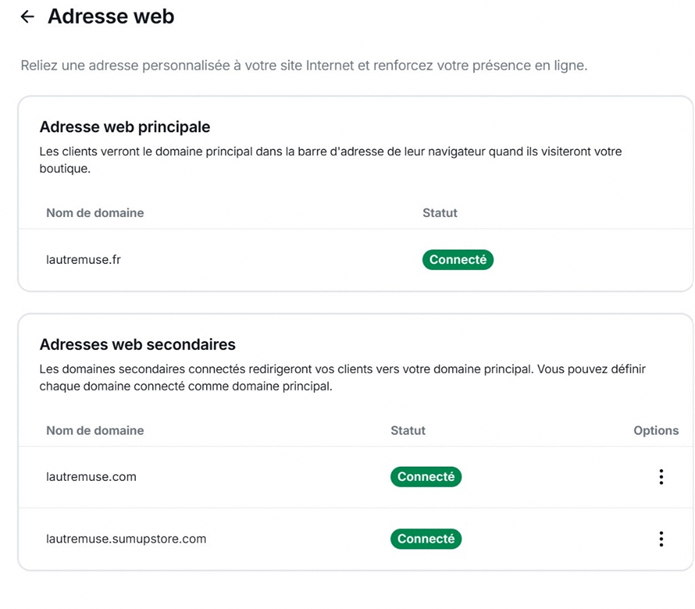
Task: Click the back arrow beside Adresse web
Action: (27, 17)
